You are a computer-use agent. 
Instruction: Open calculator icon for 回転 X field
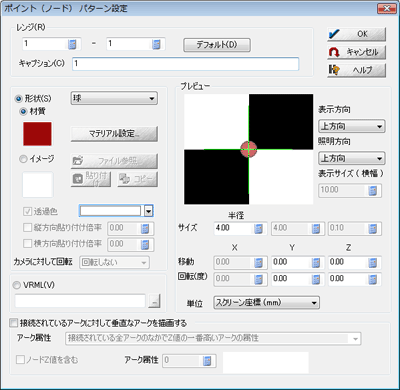click(258, 279)
